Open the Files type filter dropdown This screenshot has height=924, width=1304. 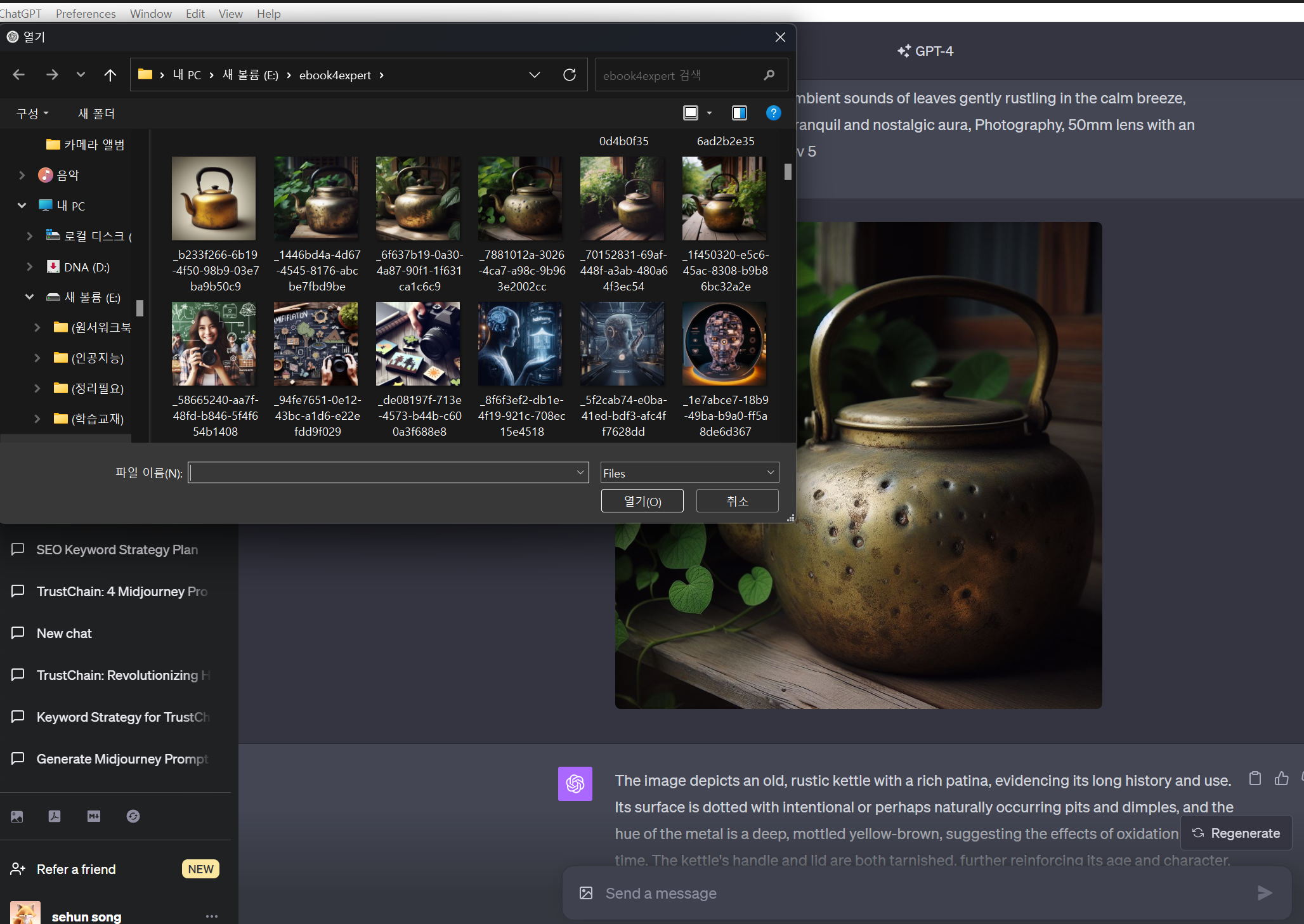tap(689, 472)
